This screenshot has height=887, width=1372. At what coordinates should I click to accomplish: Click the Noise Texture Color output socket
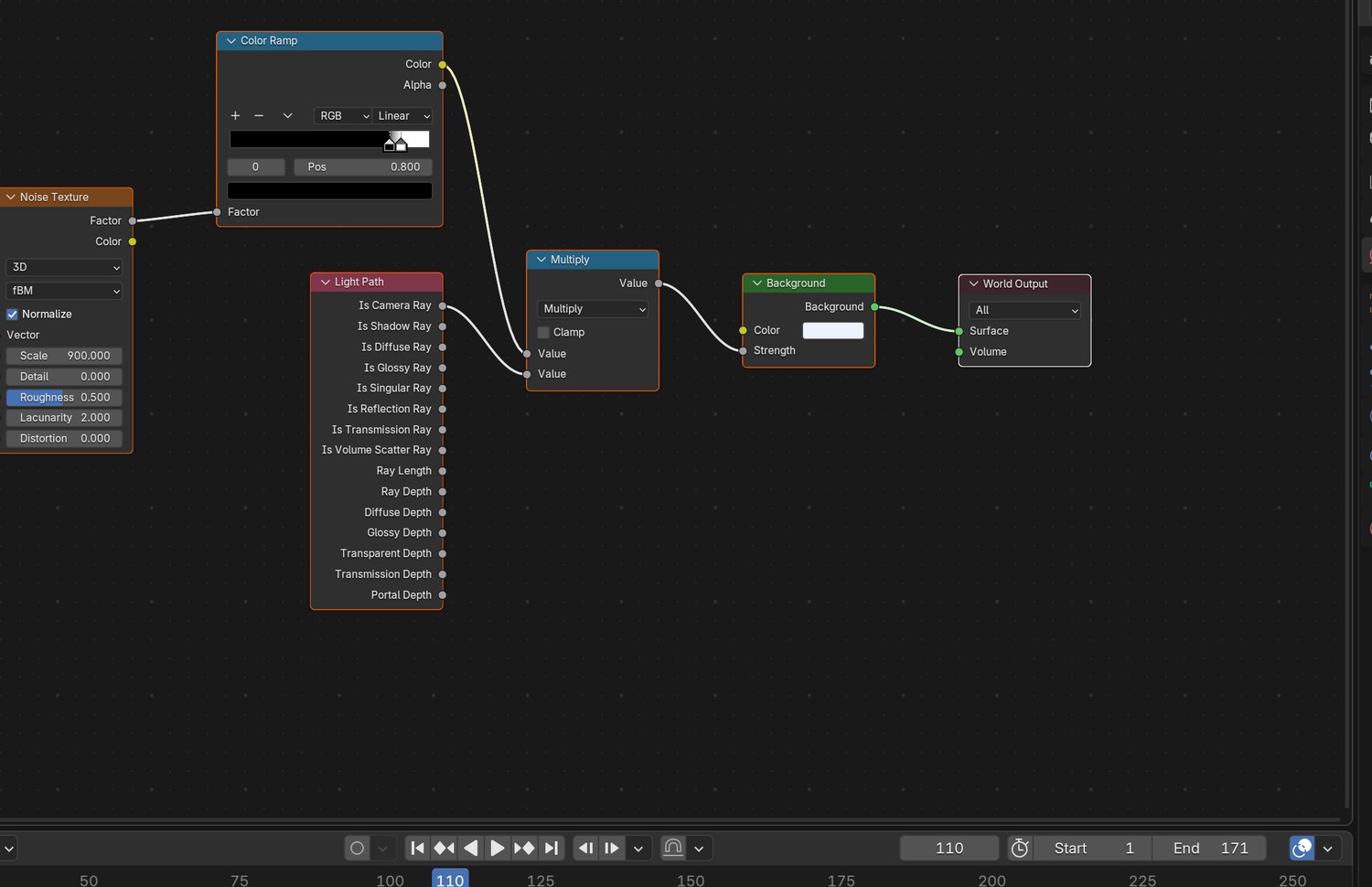coord(133,241)
